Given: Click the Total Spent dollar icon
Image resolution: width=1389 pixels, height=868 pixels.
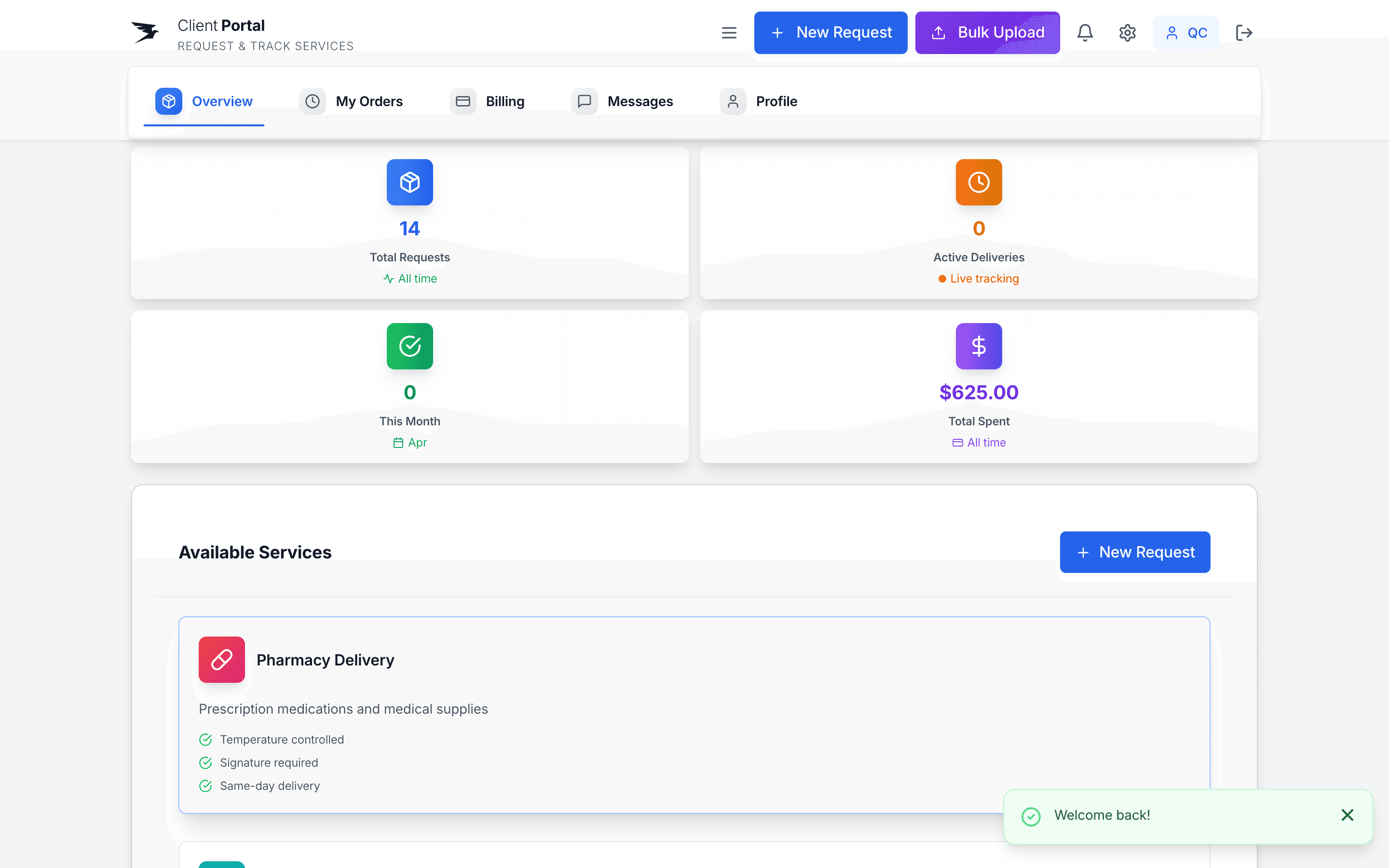Looking at the screenshot, I should tap(978, 346).
